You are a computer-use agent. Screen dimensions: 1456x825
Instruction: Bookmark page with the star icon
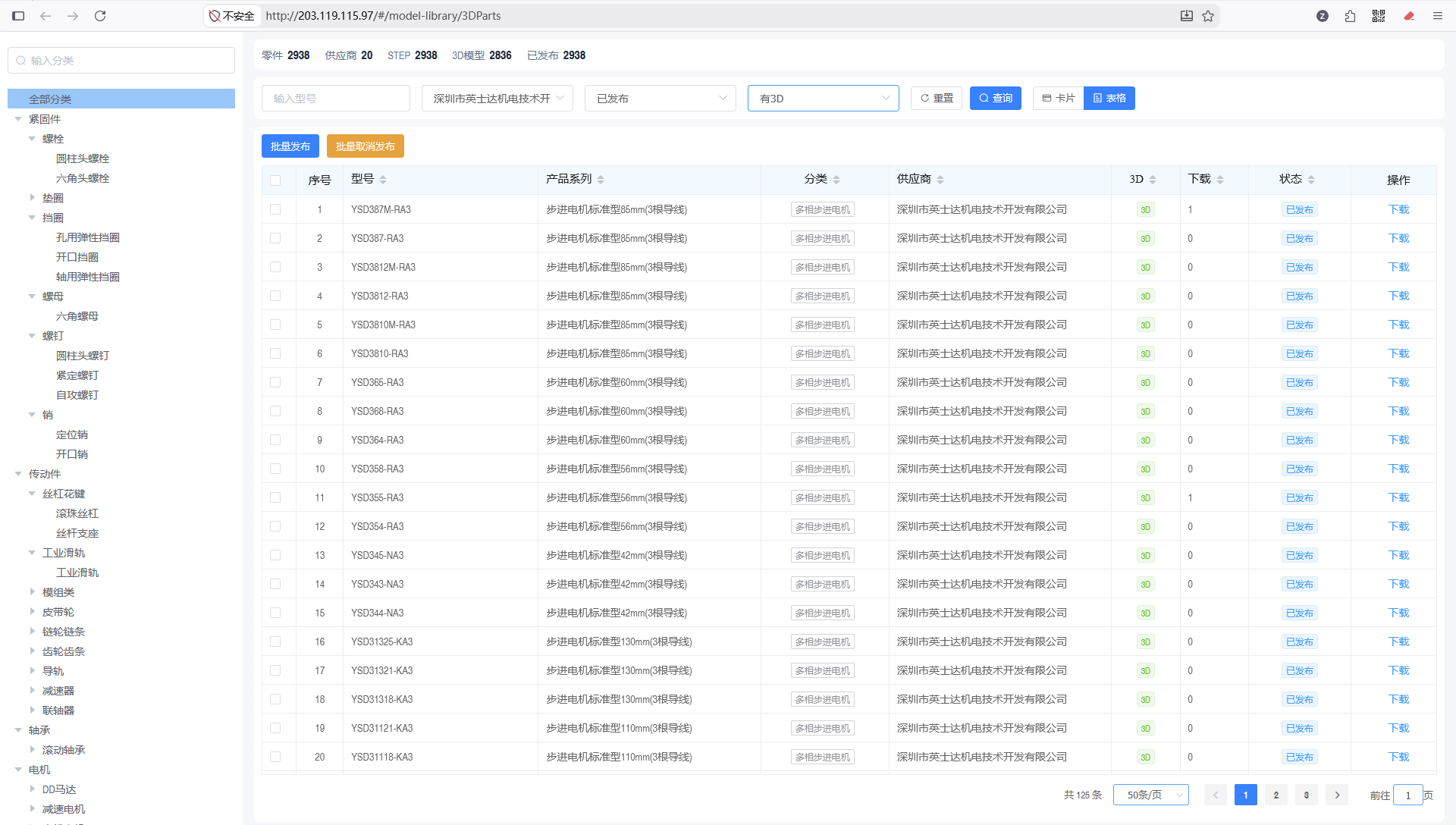1208,15
